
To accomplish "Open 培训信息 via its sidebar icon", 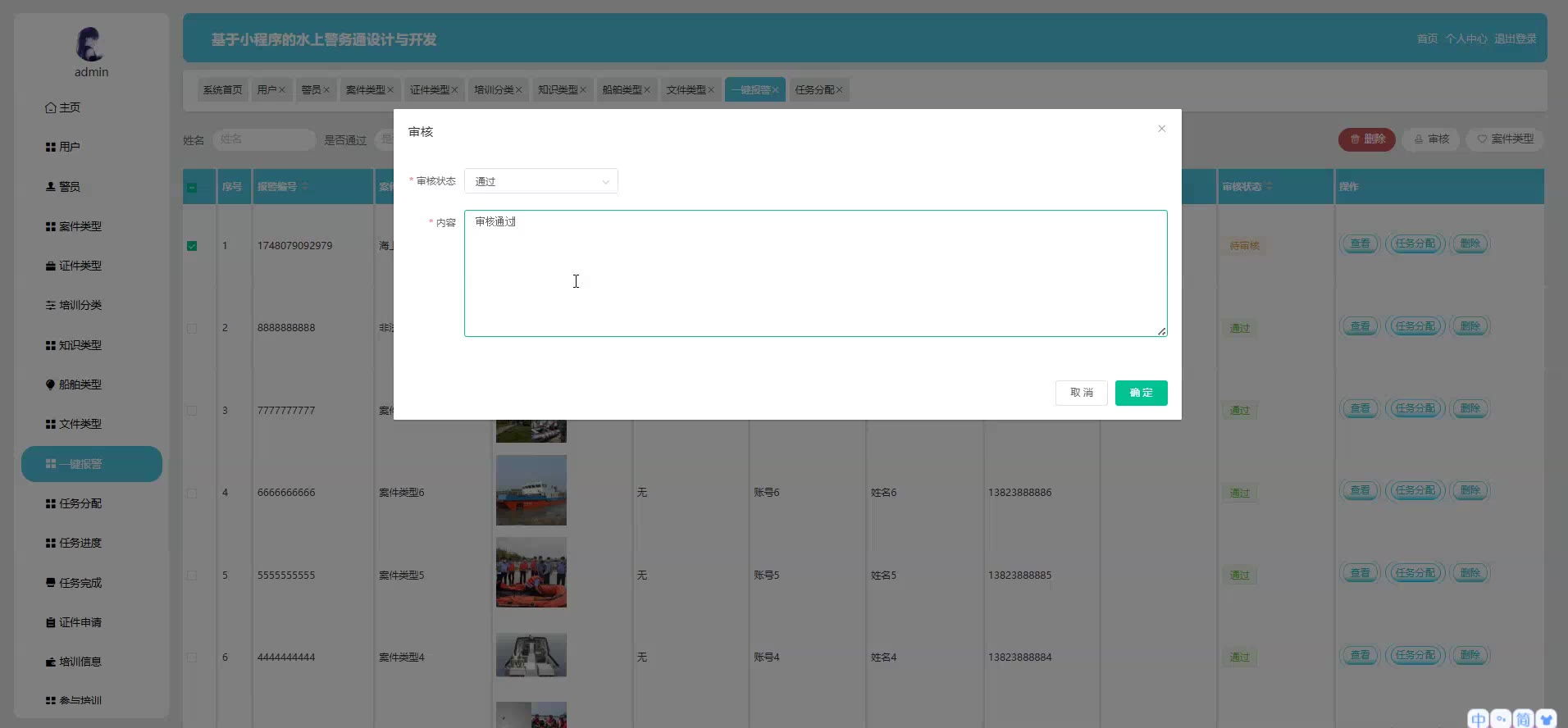I will click(x=51, y=662).
